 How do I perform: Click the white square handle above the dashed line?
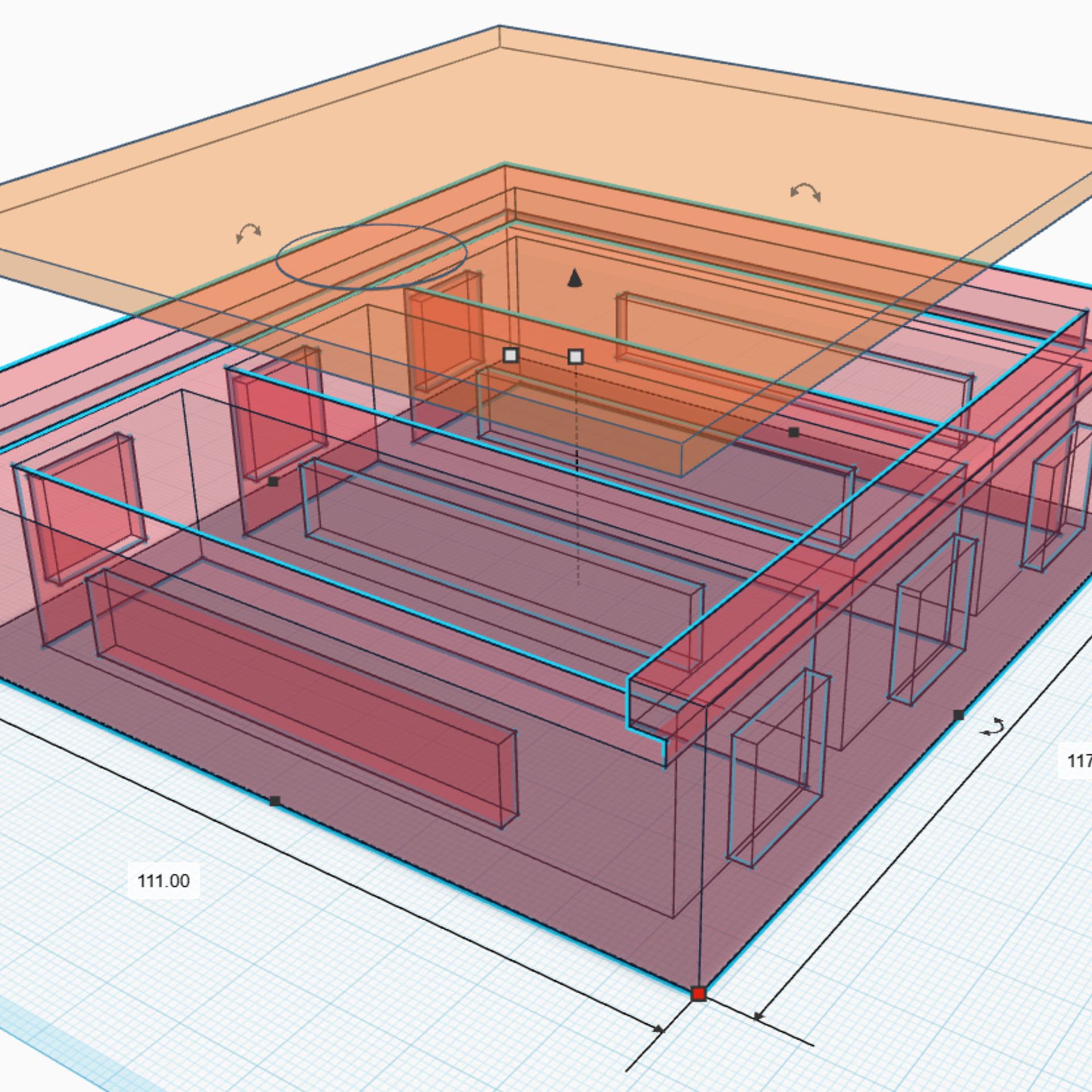coord(576,357)
